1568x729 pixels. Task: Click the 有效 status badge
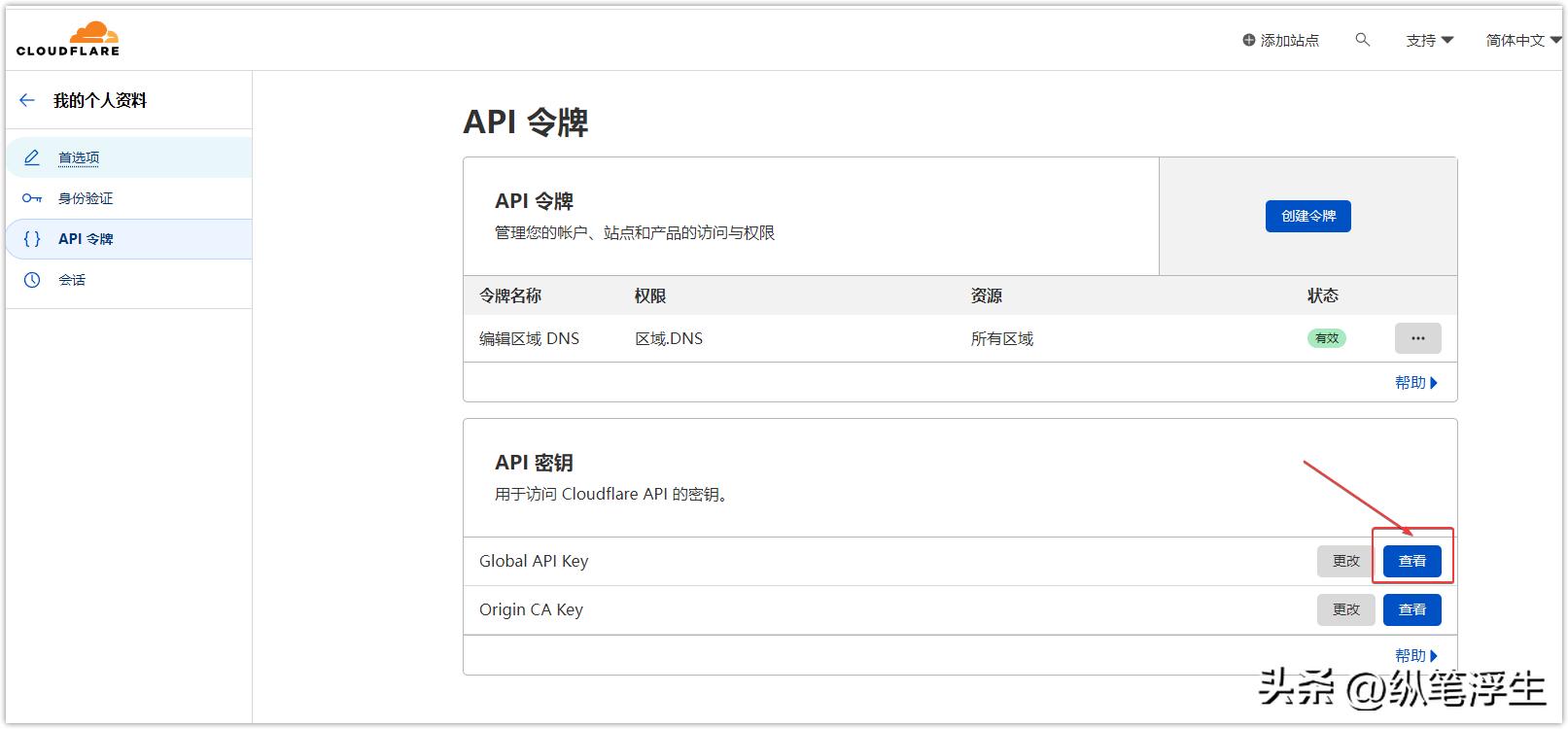click(x=1327, y=338)
